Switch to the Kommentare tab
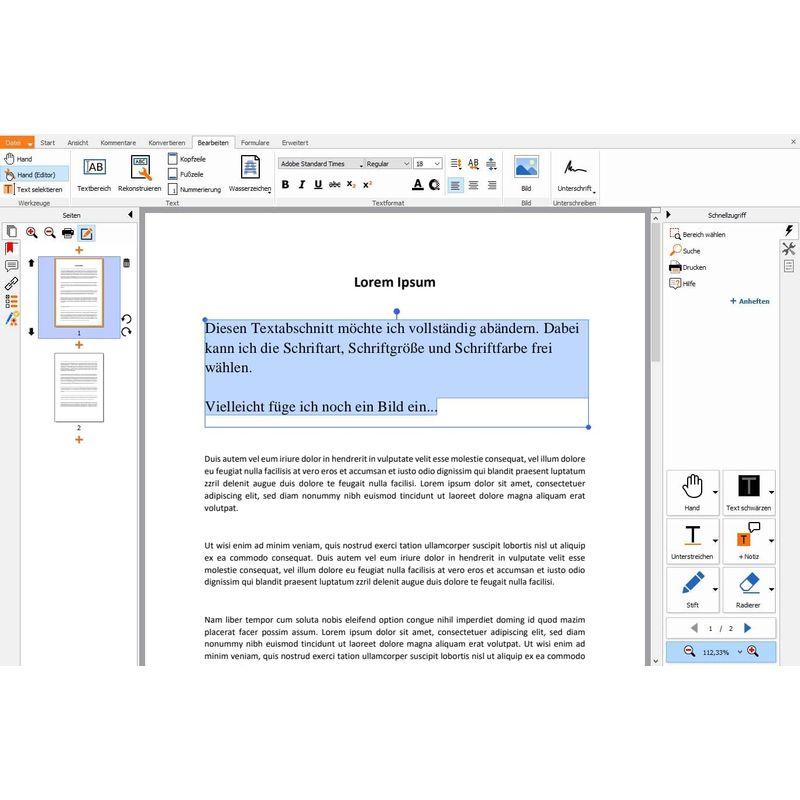Screen dimensions: 800x800 click(x=118, y=143)
